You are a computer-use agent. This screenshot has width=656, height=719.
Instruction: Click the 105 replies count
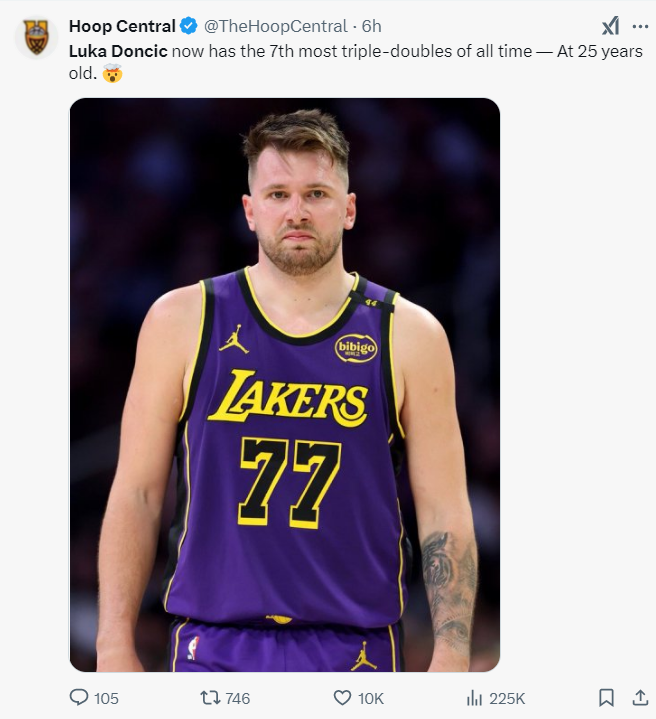click(106, 698)
